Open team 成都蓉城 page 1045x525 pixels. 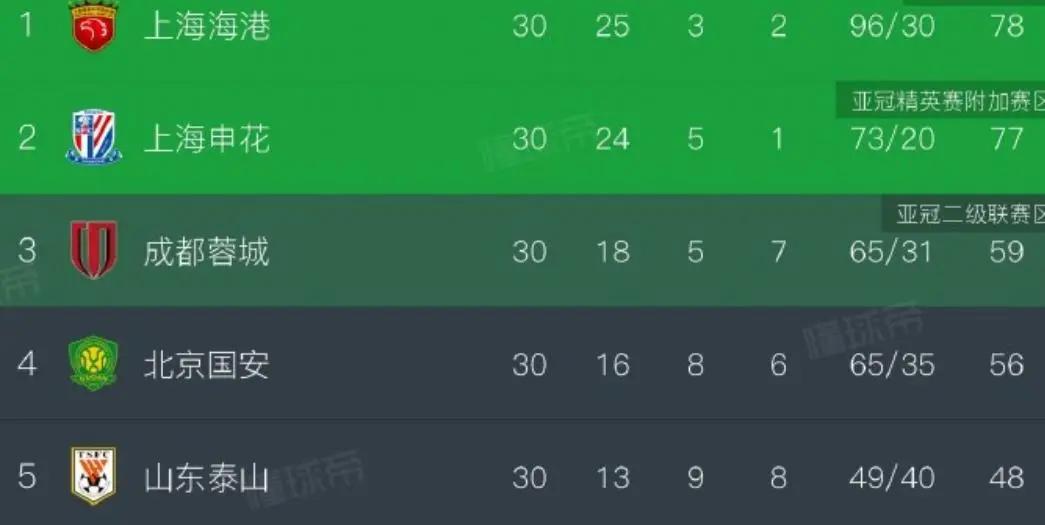[x=207, y=252]
